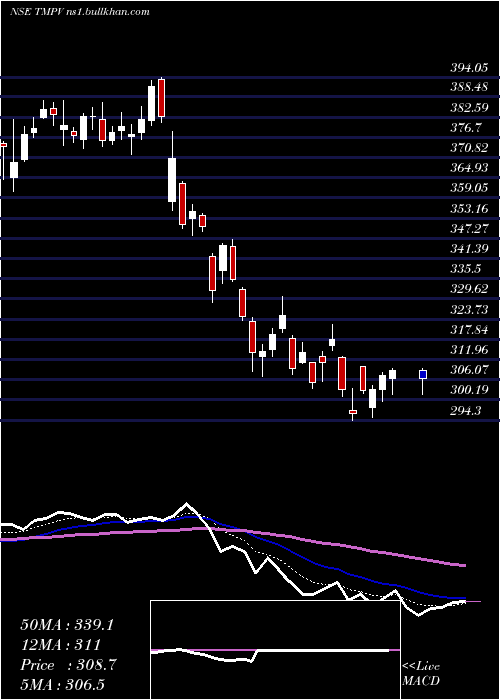The height and width of the screenshot is (700, 500).
Task: Select the 359.05 price label
Action: tap(468, 188)
